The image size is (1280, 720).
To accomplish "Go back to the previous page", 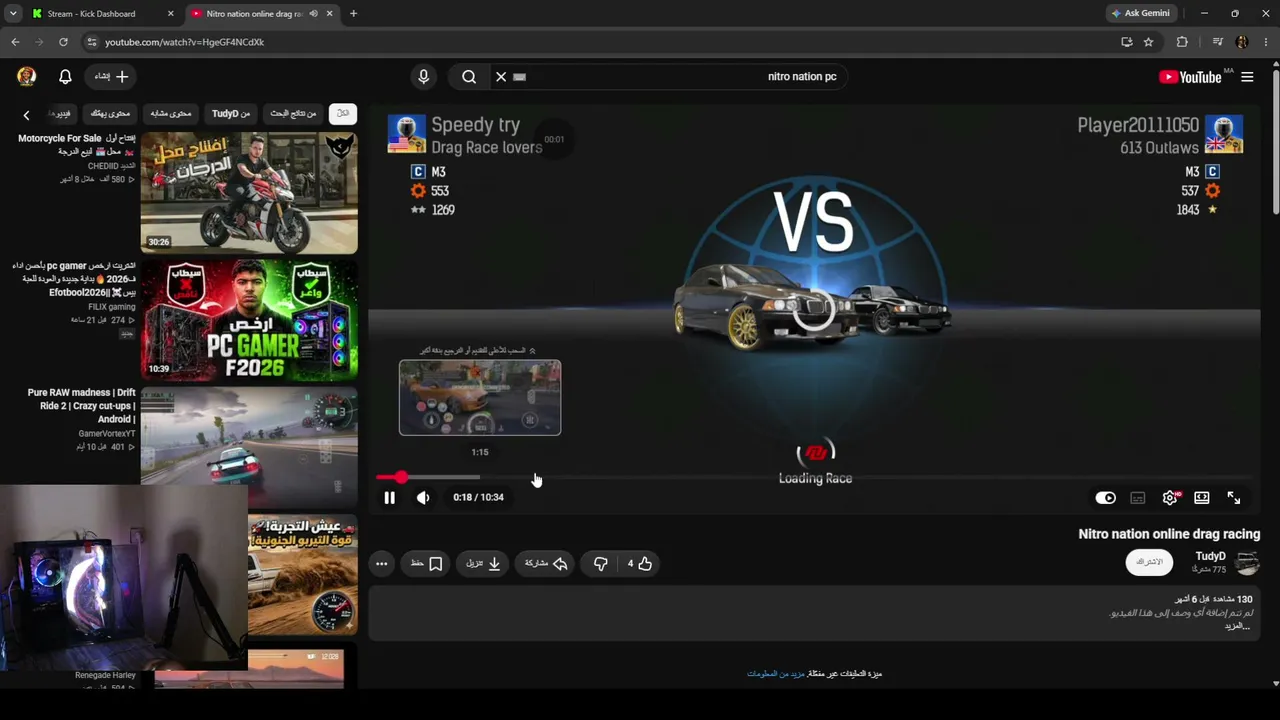I will [x=15, y=42].
